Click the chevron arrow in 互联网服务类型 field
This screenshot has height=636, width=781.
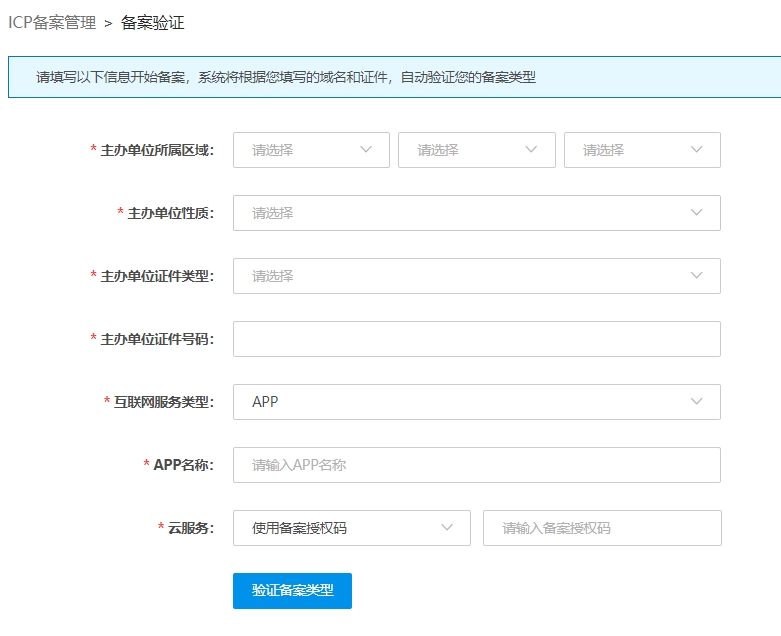pos(697,402)
